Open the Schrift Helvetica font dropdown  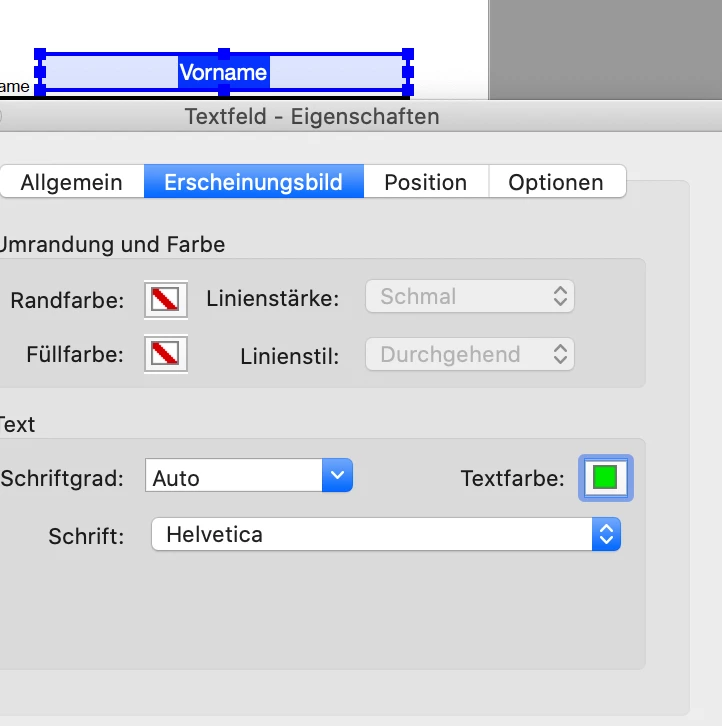pos(386,534)
